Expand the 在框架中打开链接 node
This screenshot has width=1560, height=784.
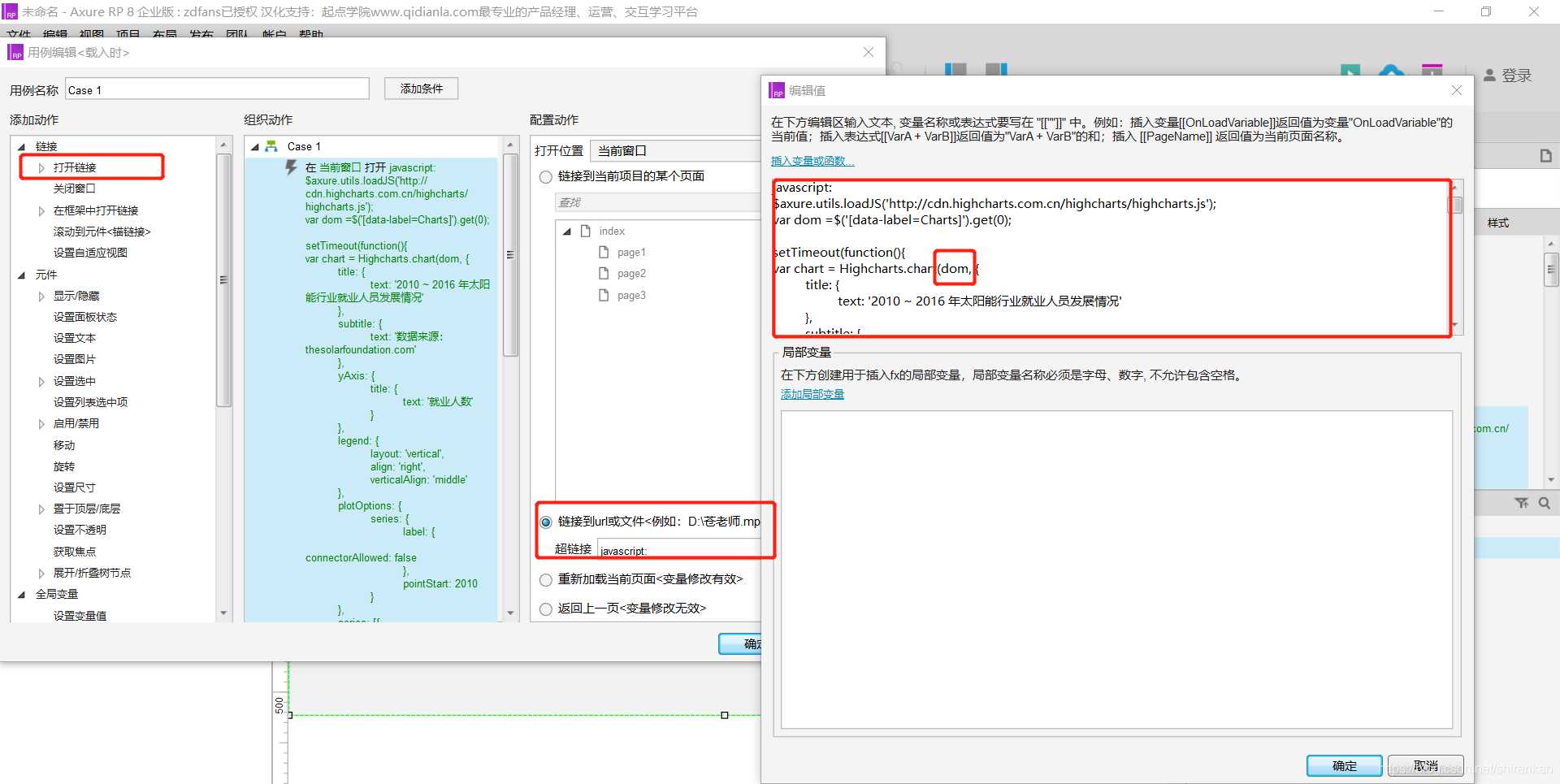pos(41,210)
